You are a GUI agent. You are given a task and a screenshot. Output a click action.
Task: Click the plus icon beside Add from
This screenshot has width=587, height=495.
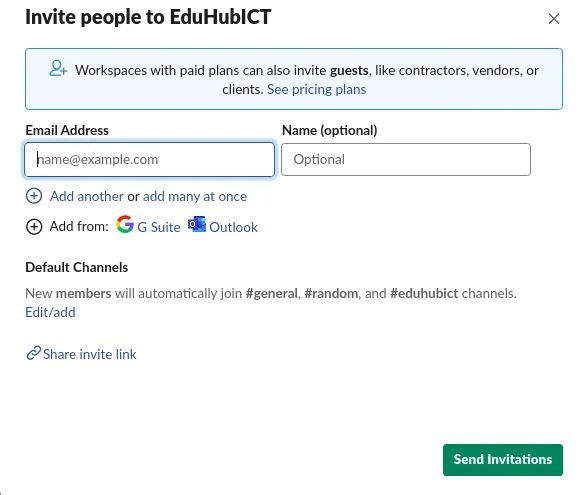pyautogui.click(x=34, y=227)
